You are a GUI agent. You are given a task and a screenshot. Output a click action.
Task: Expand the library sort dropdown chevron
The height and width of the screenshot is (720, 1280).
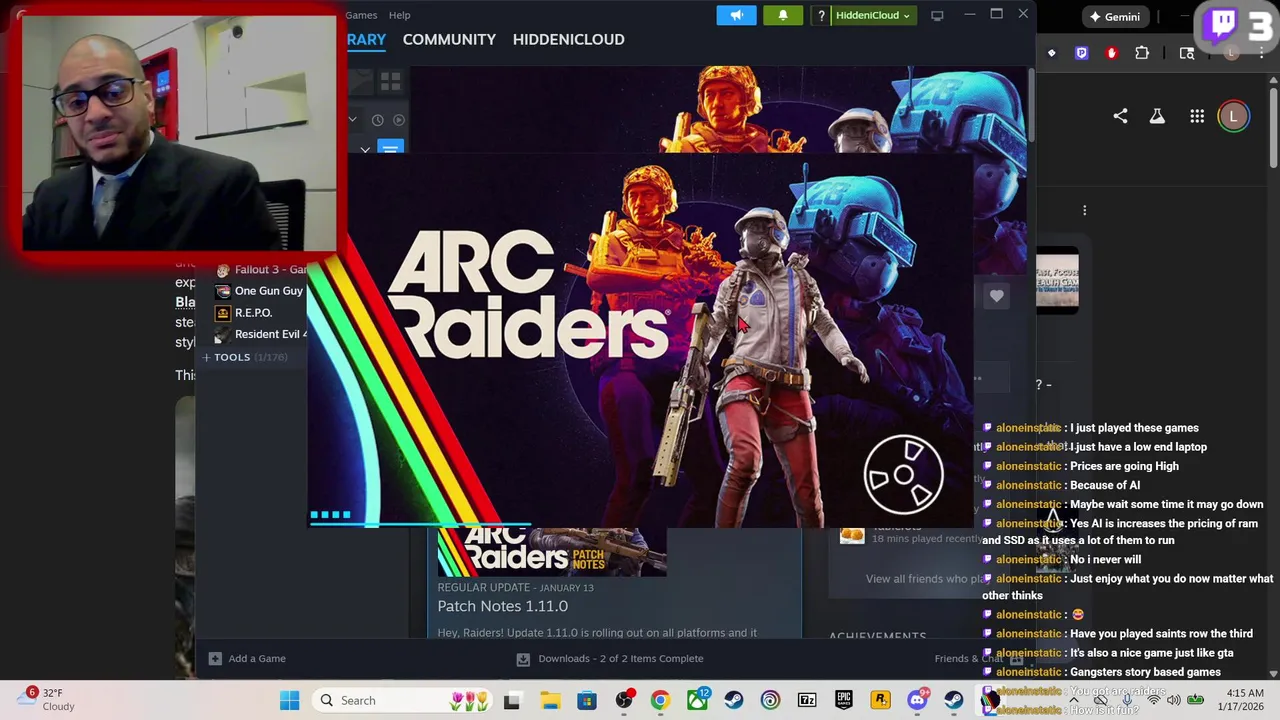click(x=352, y=120)
